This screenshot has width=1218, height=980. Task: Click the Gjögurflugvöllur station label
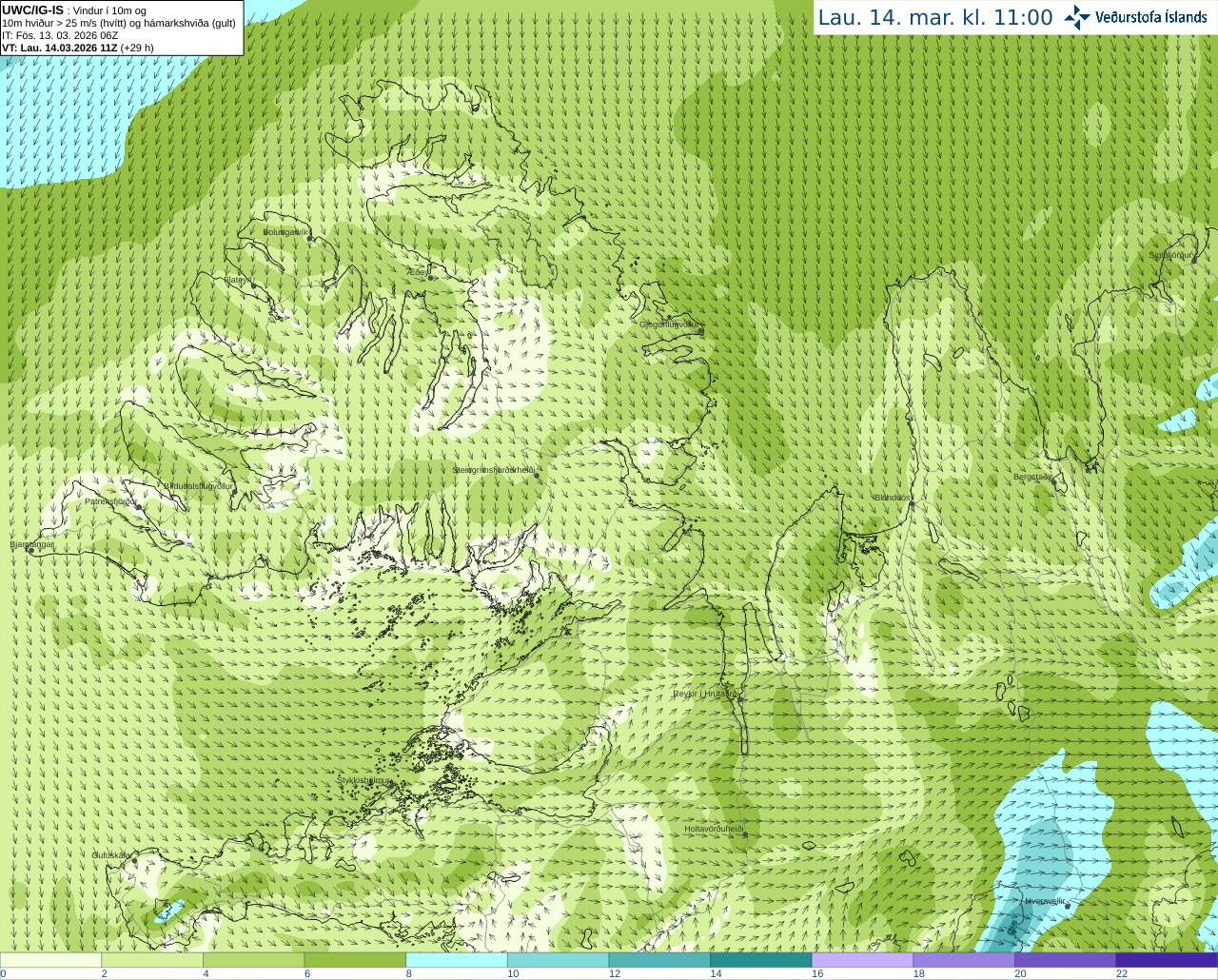(x=670, y=323)
